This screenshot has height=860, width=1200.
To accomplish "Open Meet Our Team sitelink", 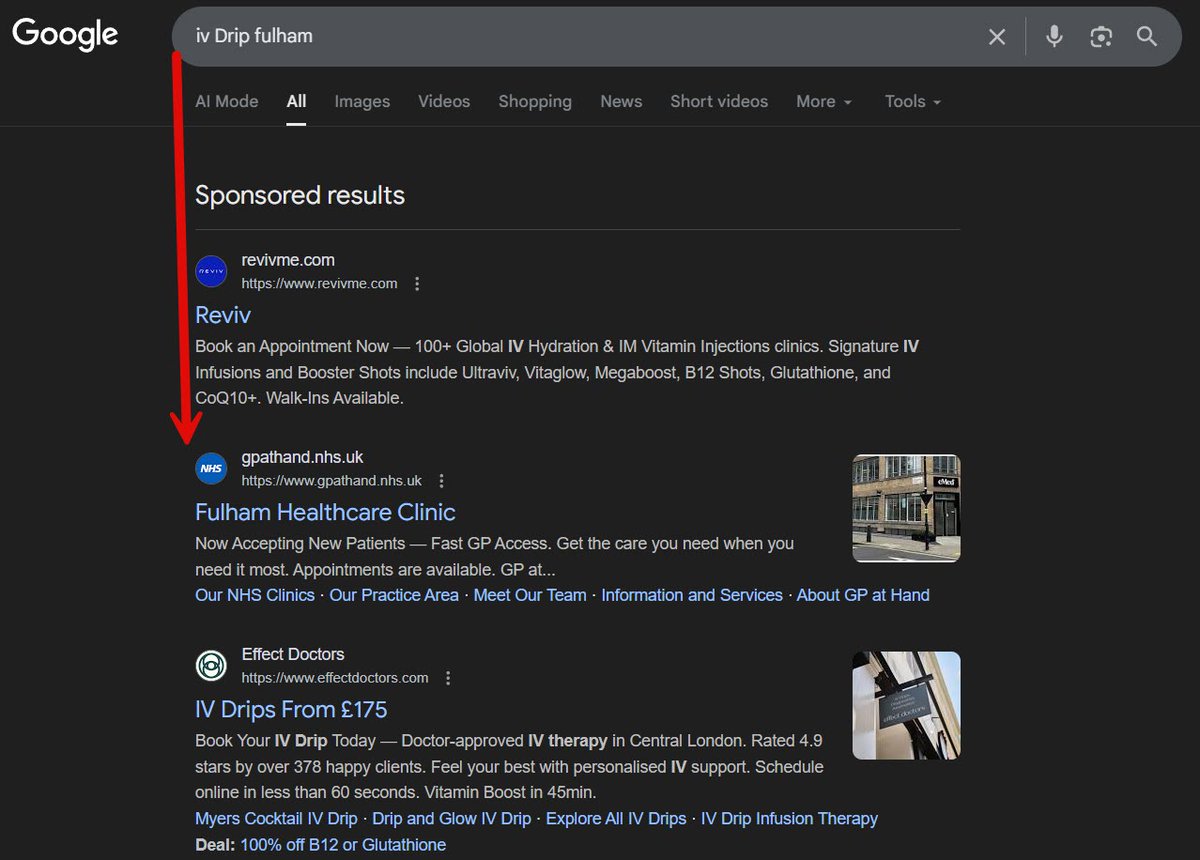I will (530, 595).
